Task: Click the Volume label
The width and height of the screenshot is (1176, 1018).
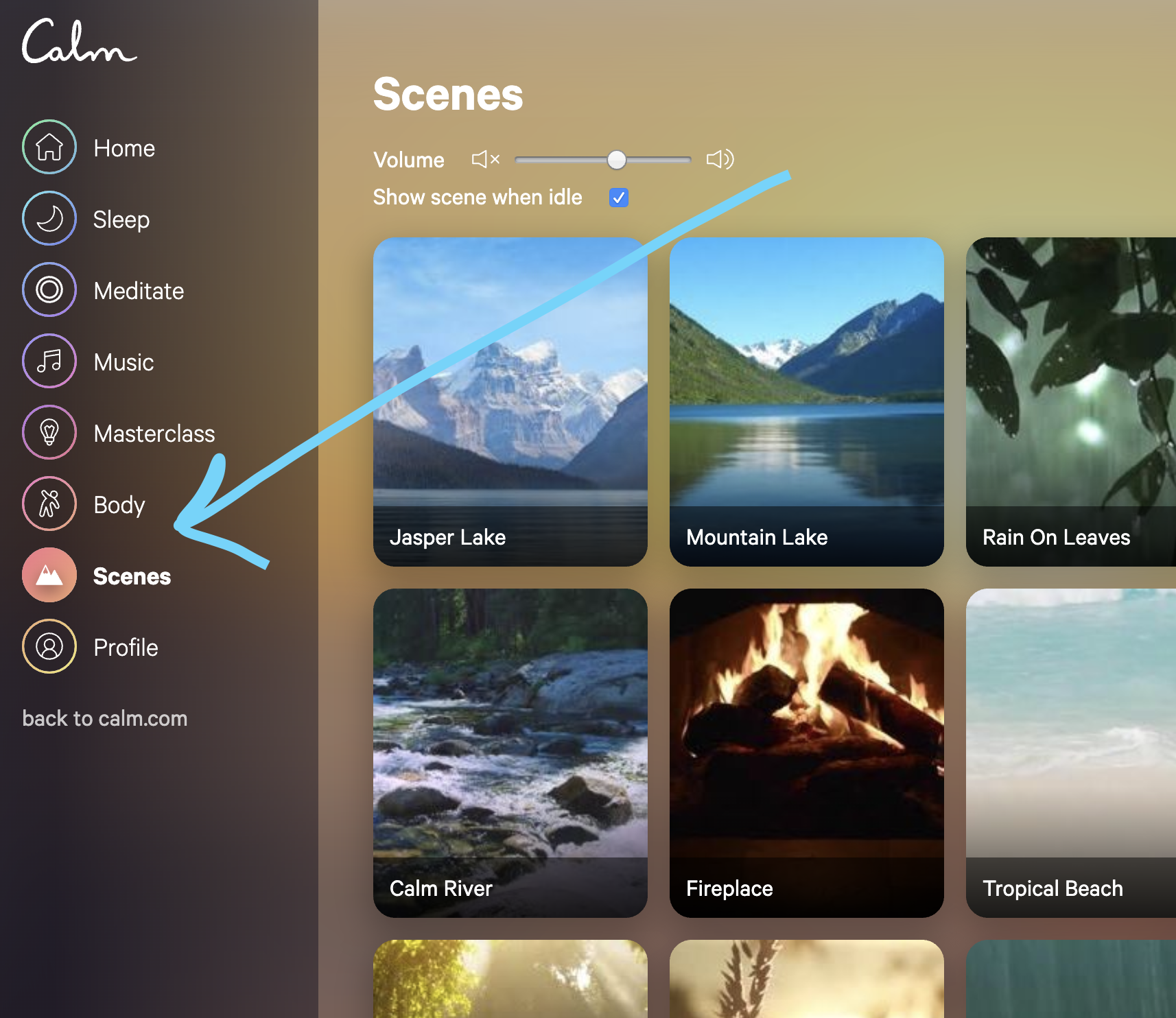Action: (409, 160)
